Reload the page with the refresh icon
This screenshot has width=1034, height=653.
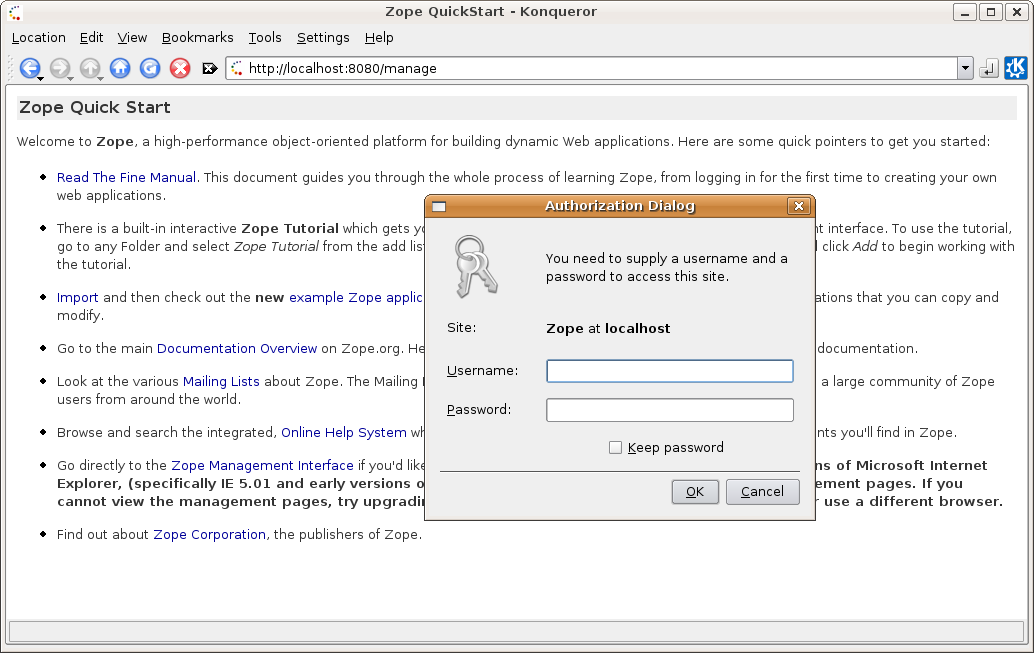[150, 68]
